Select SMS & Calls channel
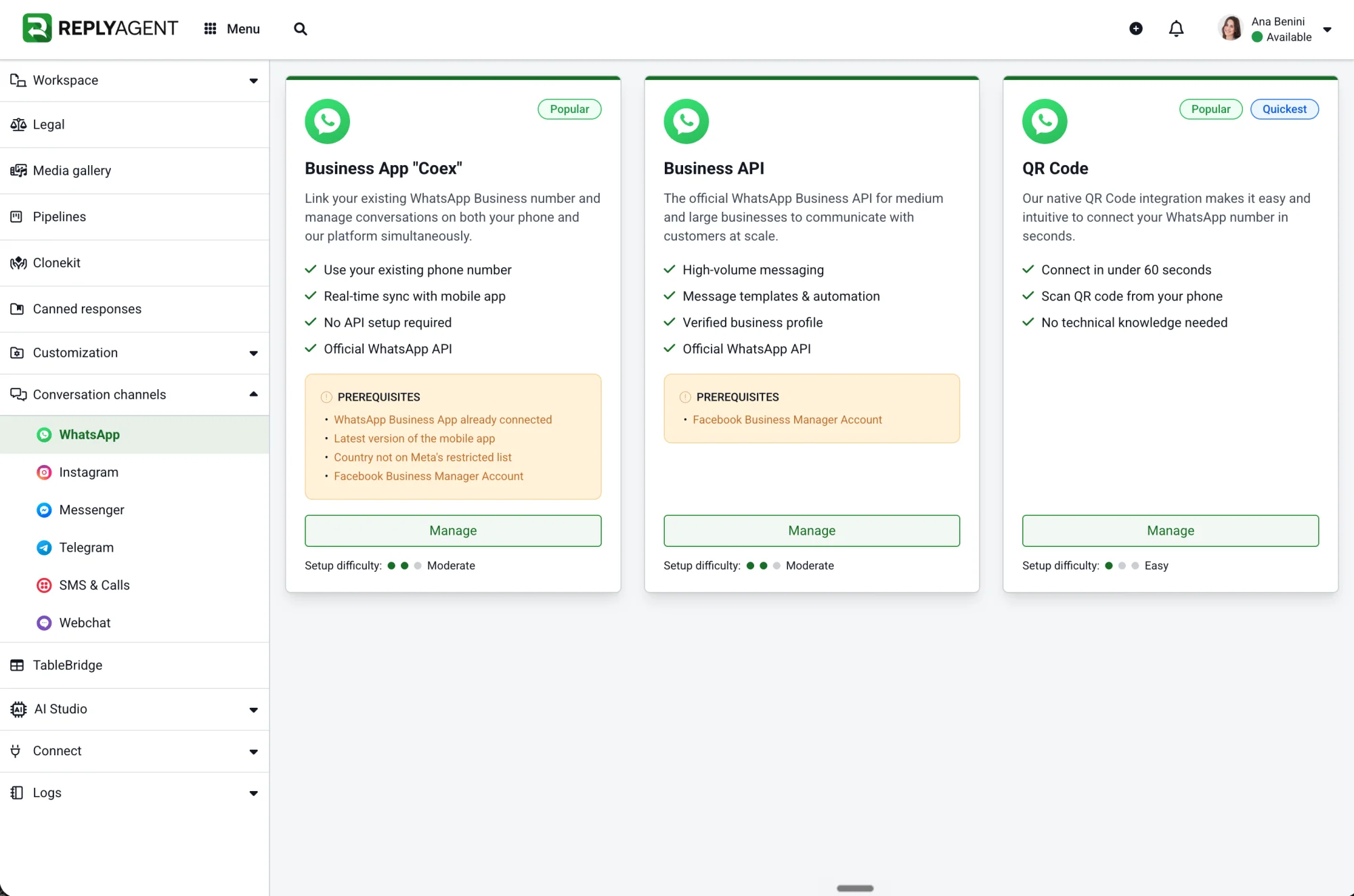Image resolution: width=1354 pixels, height=896 pixels. click(135, 585)
